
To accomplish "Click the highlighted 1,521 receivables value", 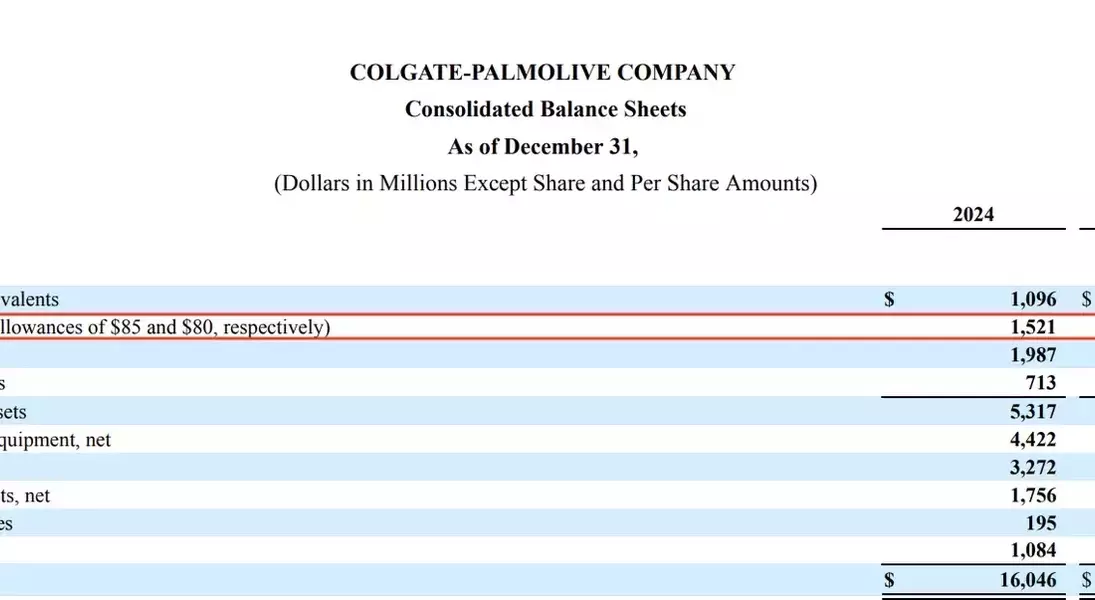I will click(x=1033, y=327).
